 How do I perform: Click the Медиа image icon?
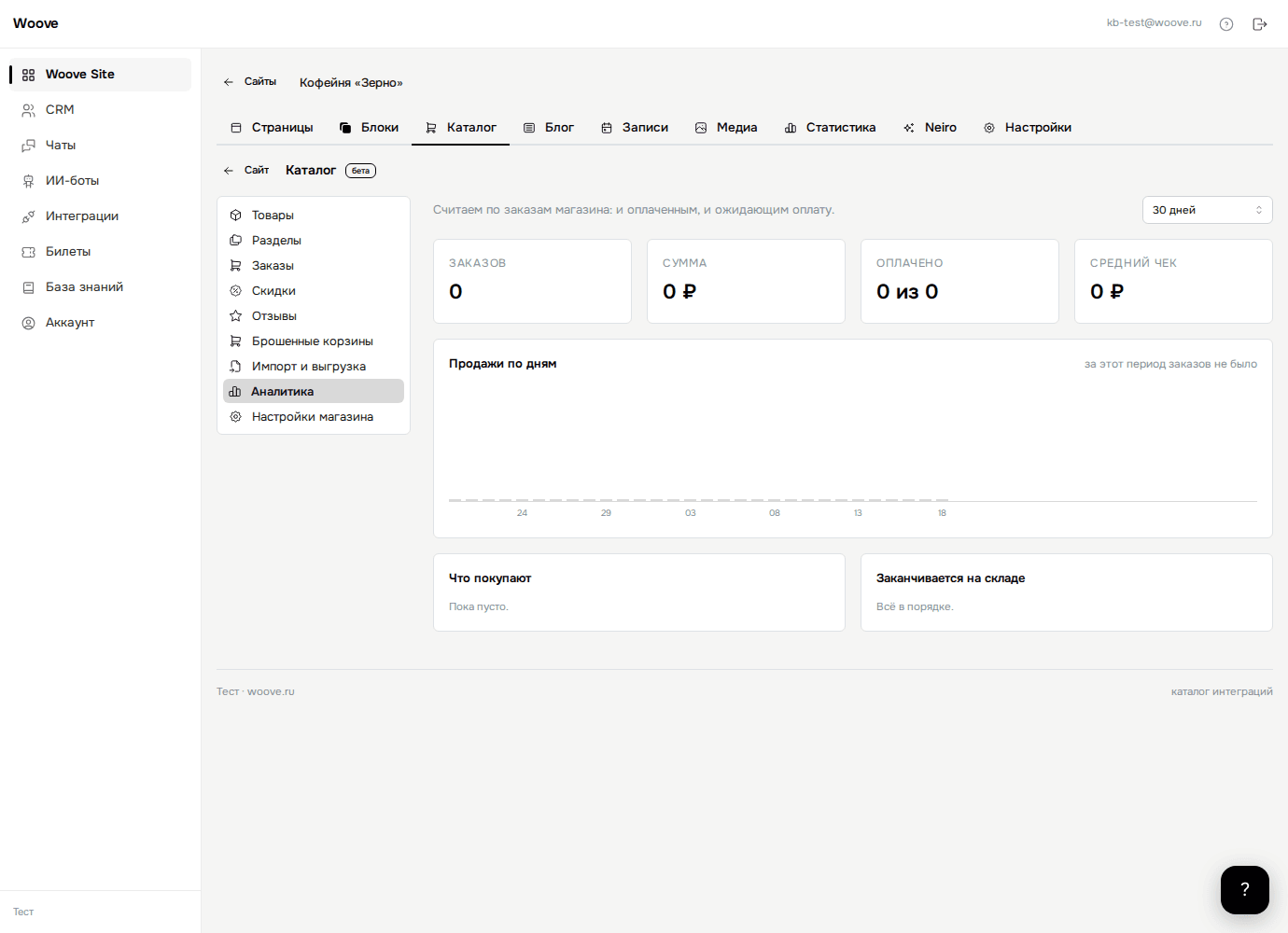pos(701,128)
